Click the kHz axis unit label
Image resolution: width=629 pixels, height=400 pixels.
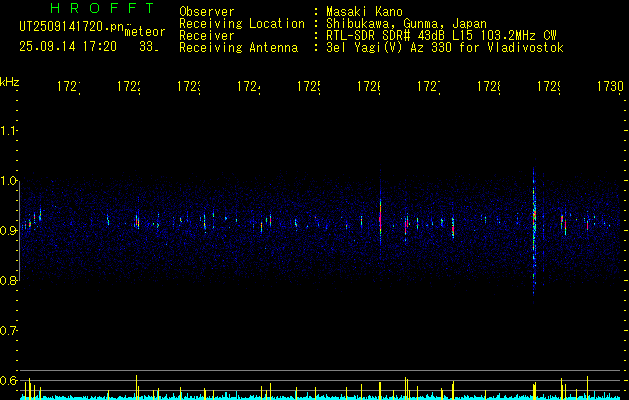[10, 82]
